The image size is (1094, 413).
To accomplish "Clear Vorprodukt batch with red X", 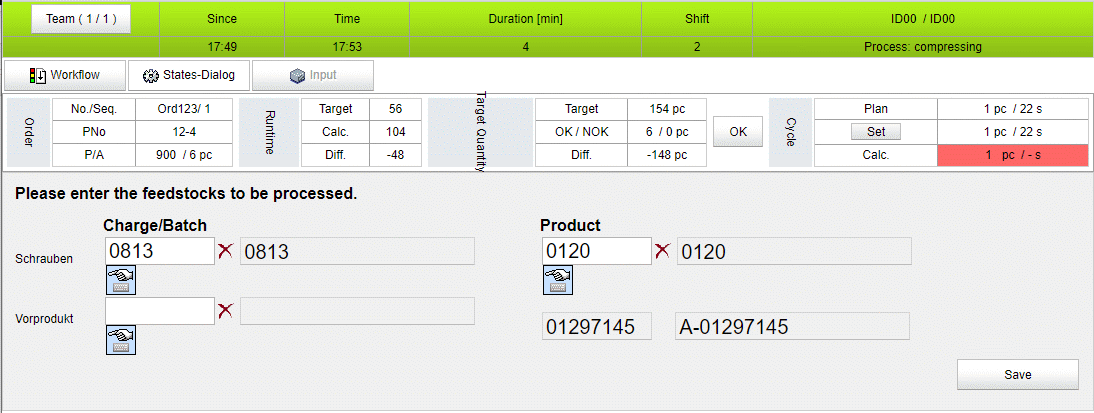I will point(225,311).
